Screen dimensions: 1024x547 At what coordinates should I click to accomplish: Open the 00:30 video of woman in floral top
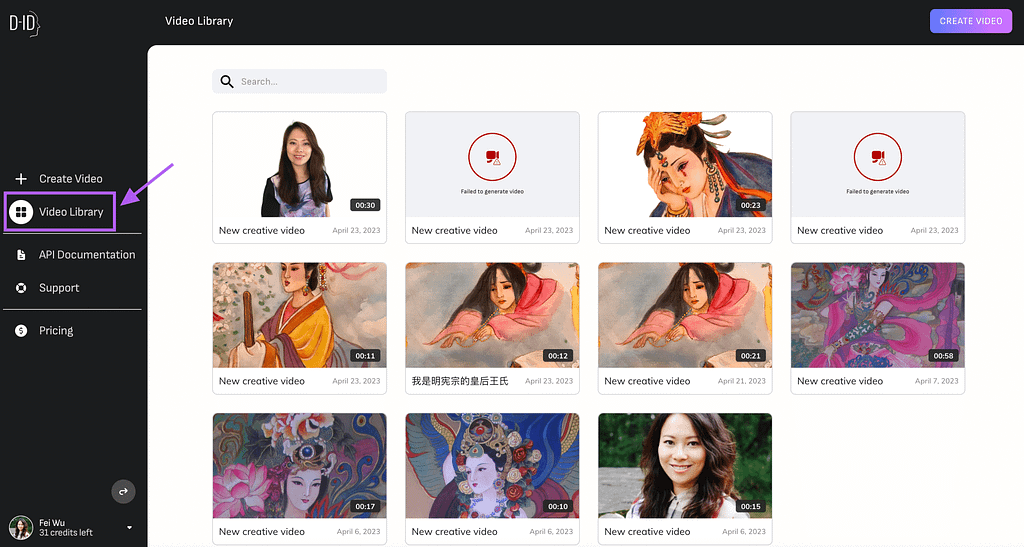click(299, 165)
